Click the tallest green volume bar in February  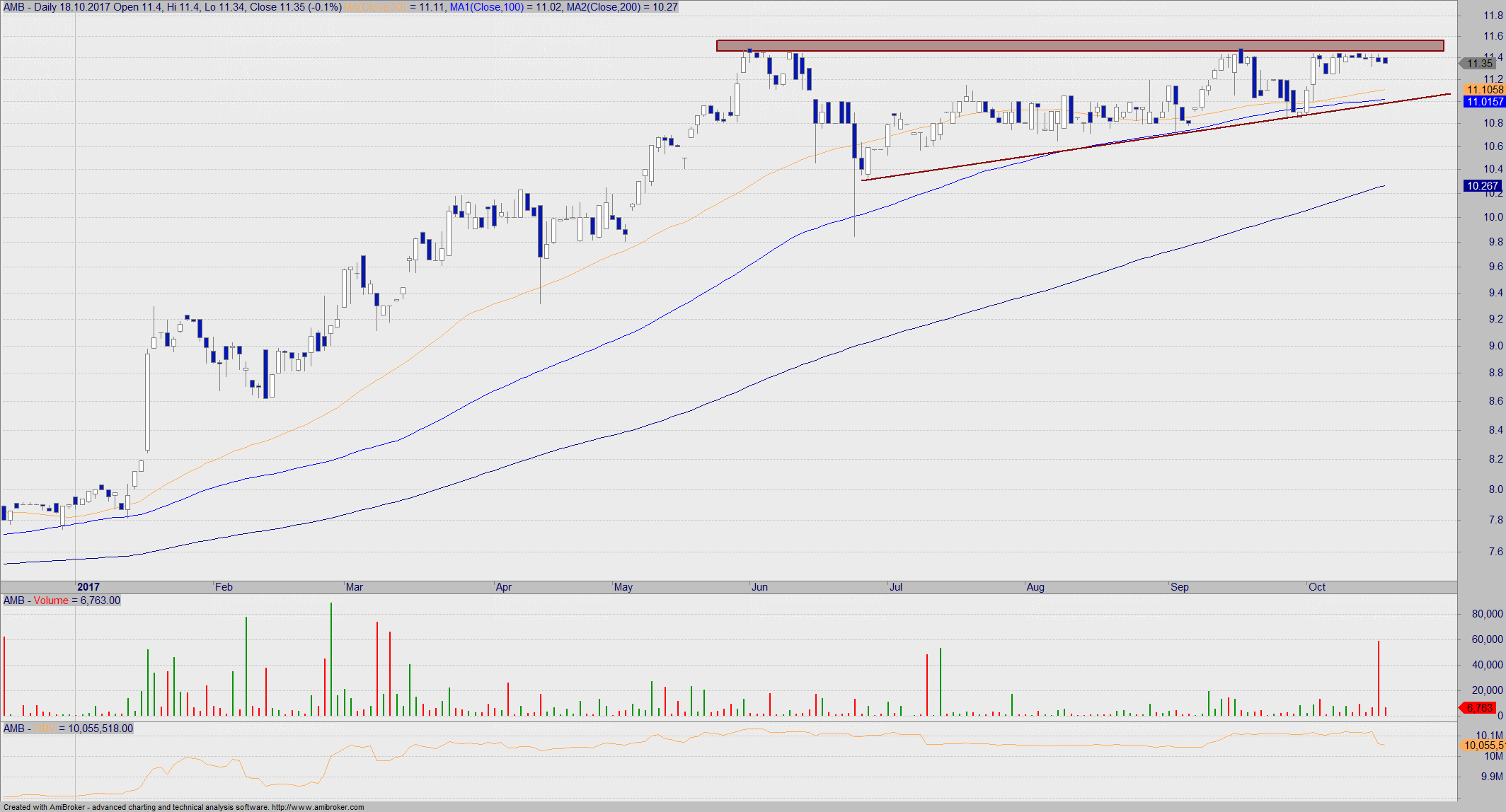tap(331, 658)
